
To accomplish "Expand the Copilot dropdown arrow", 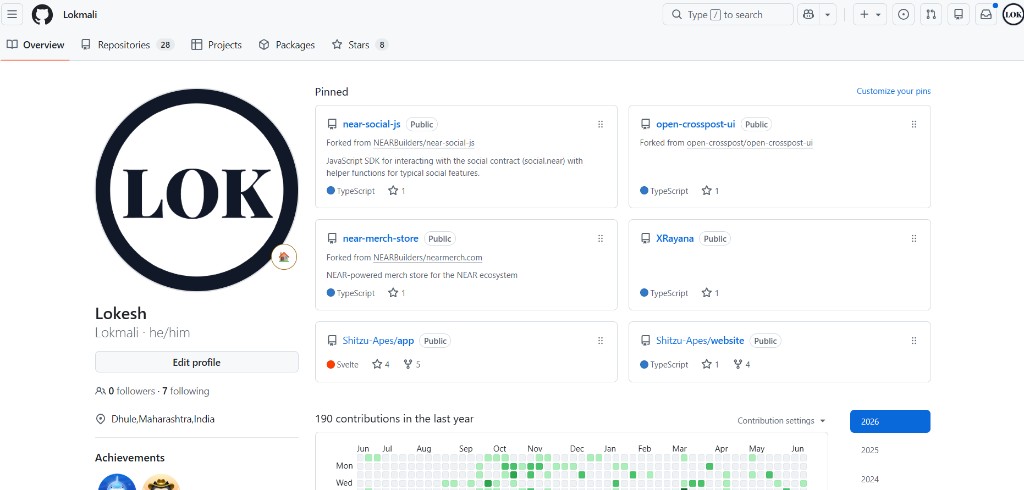I will click(828, 14).
